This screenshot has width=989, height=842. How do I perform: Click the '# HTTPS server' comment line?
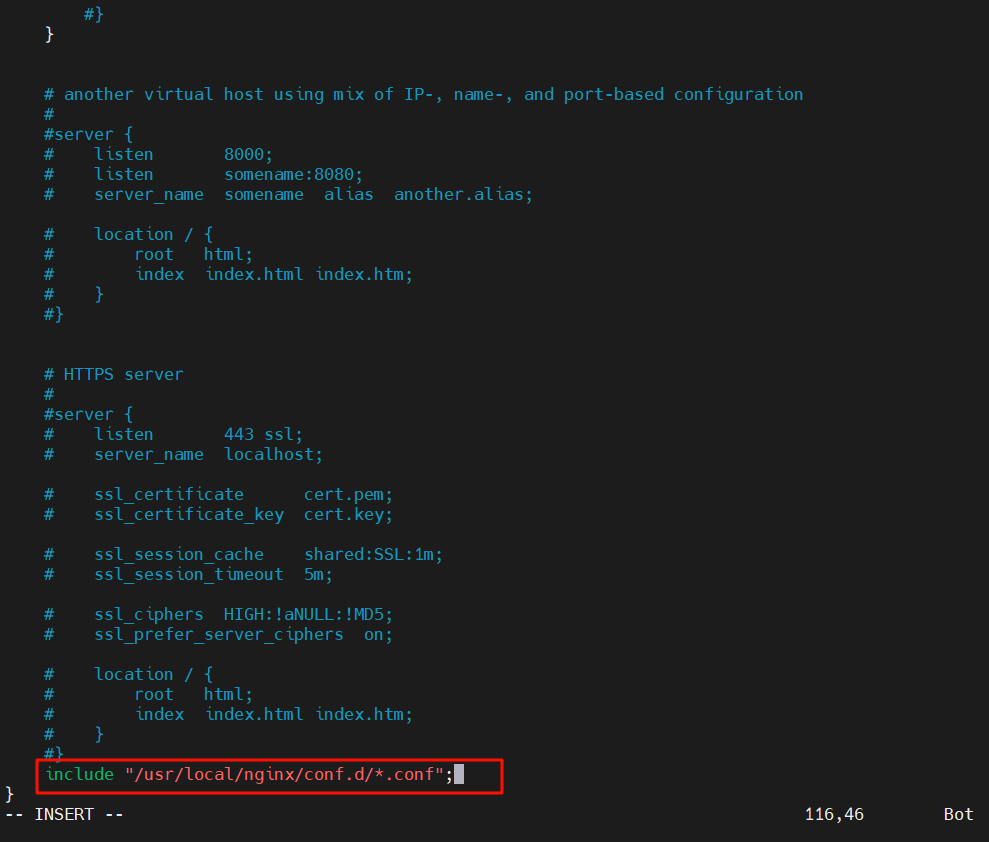(x=114, y=375)
